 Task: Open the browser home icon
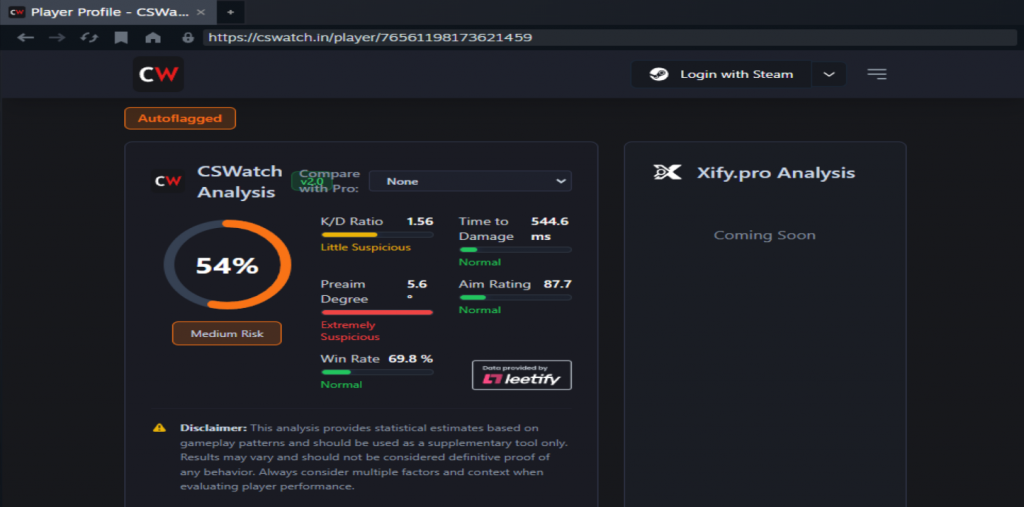tap(153, 37)
